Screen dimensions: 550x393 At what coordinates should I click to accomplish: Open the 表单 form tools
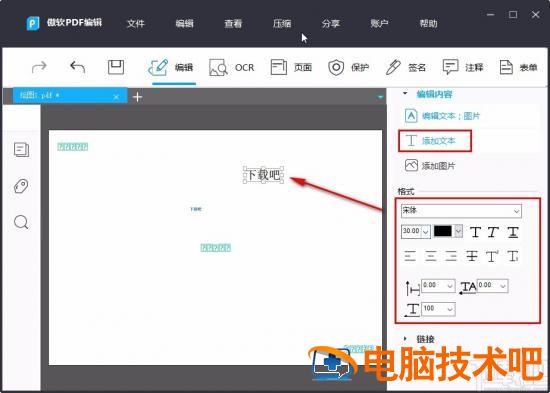click(518, 67)
